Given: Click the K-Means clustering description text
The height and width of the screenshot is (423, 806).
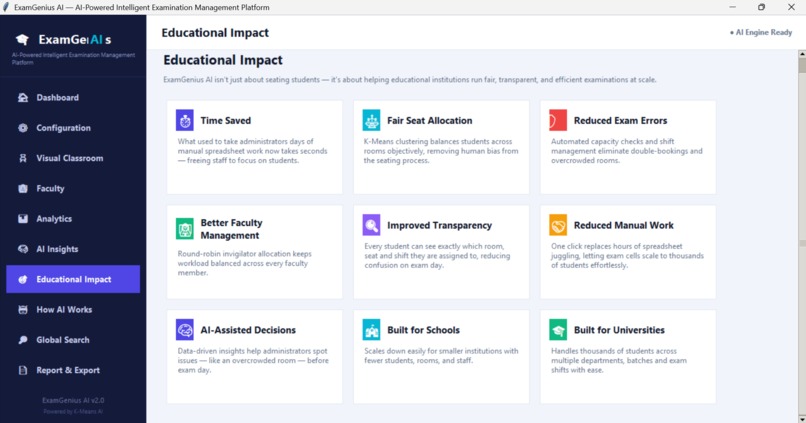Looking at the screenshot, I should click(441, 151).
